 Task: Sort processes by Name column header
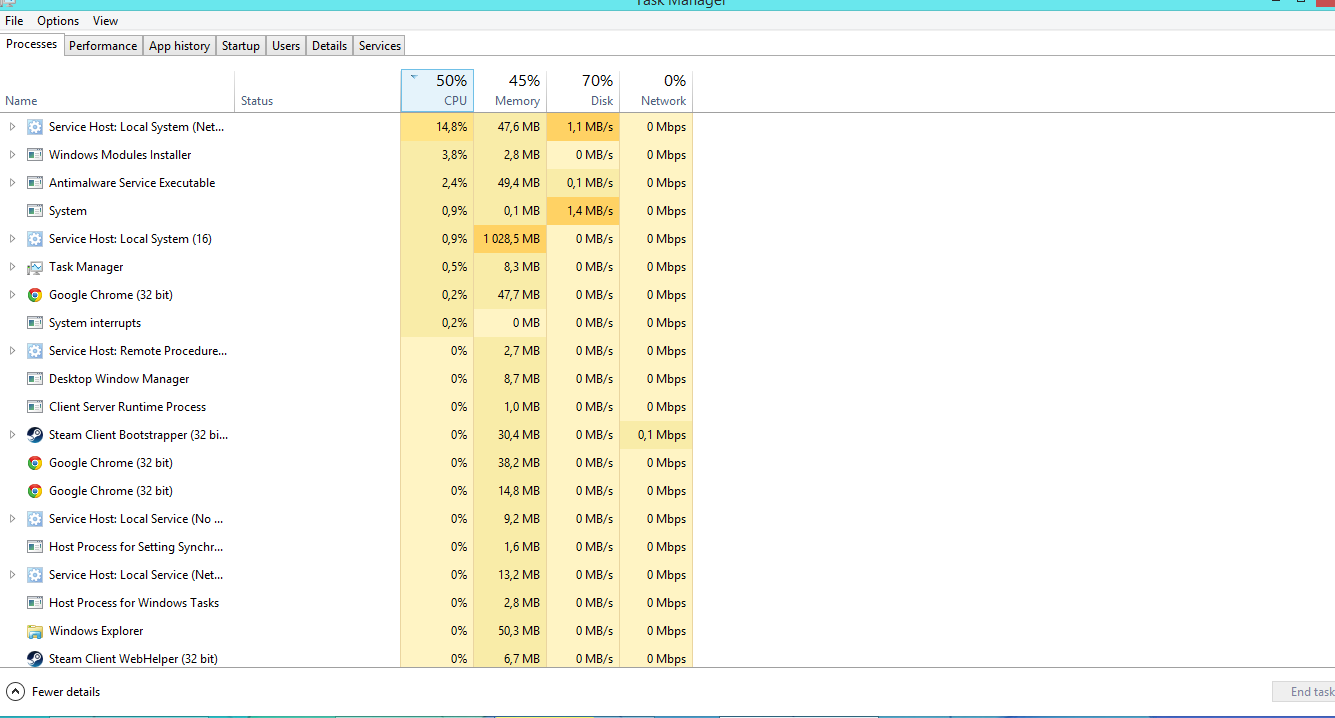[117, 91]
